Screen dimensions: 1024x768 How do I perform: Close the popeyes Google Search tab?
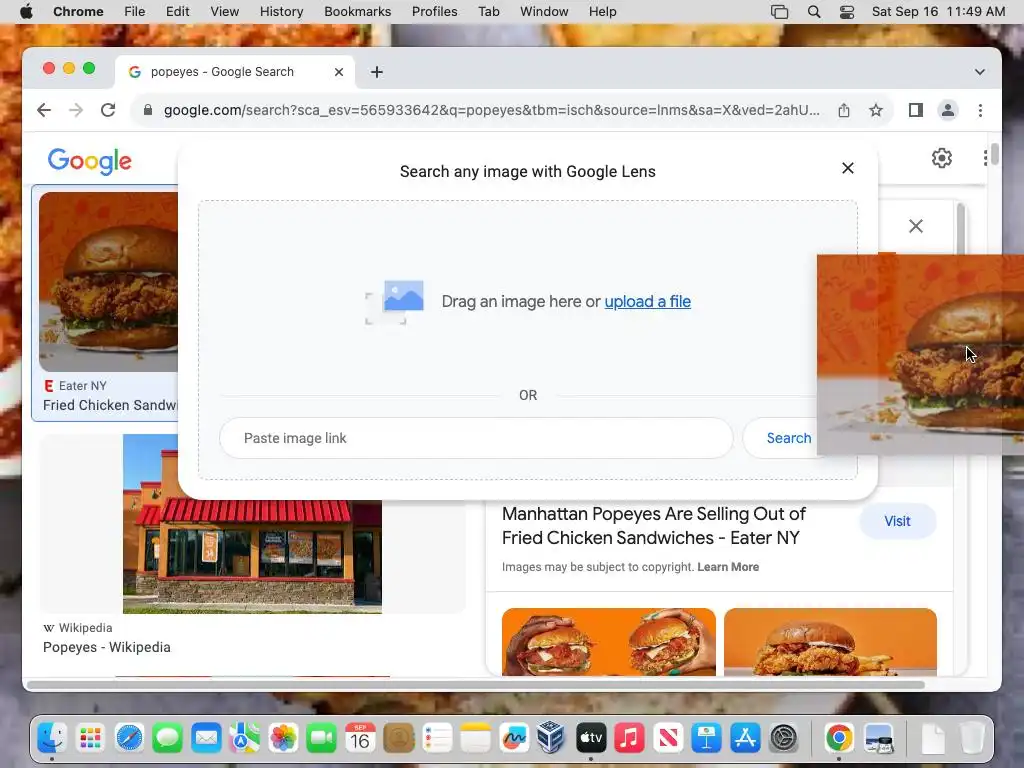pyautogui.click(x=339, y=72)
